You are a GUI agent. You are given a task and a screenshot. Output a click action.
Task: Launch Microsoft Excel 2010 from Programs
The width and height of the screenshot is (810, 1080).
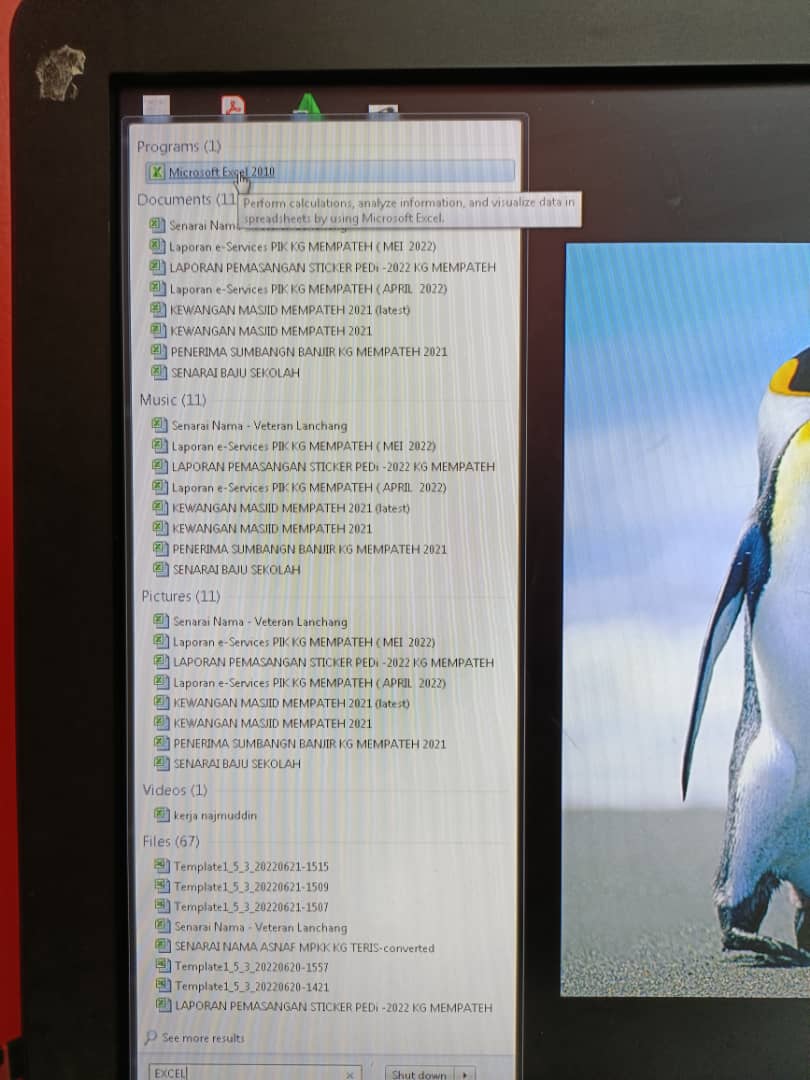pyautogui.click(x=221, y=172)
